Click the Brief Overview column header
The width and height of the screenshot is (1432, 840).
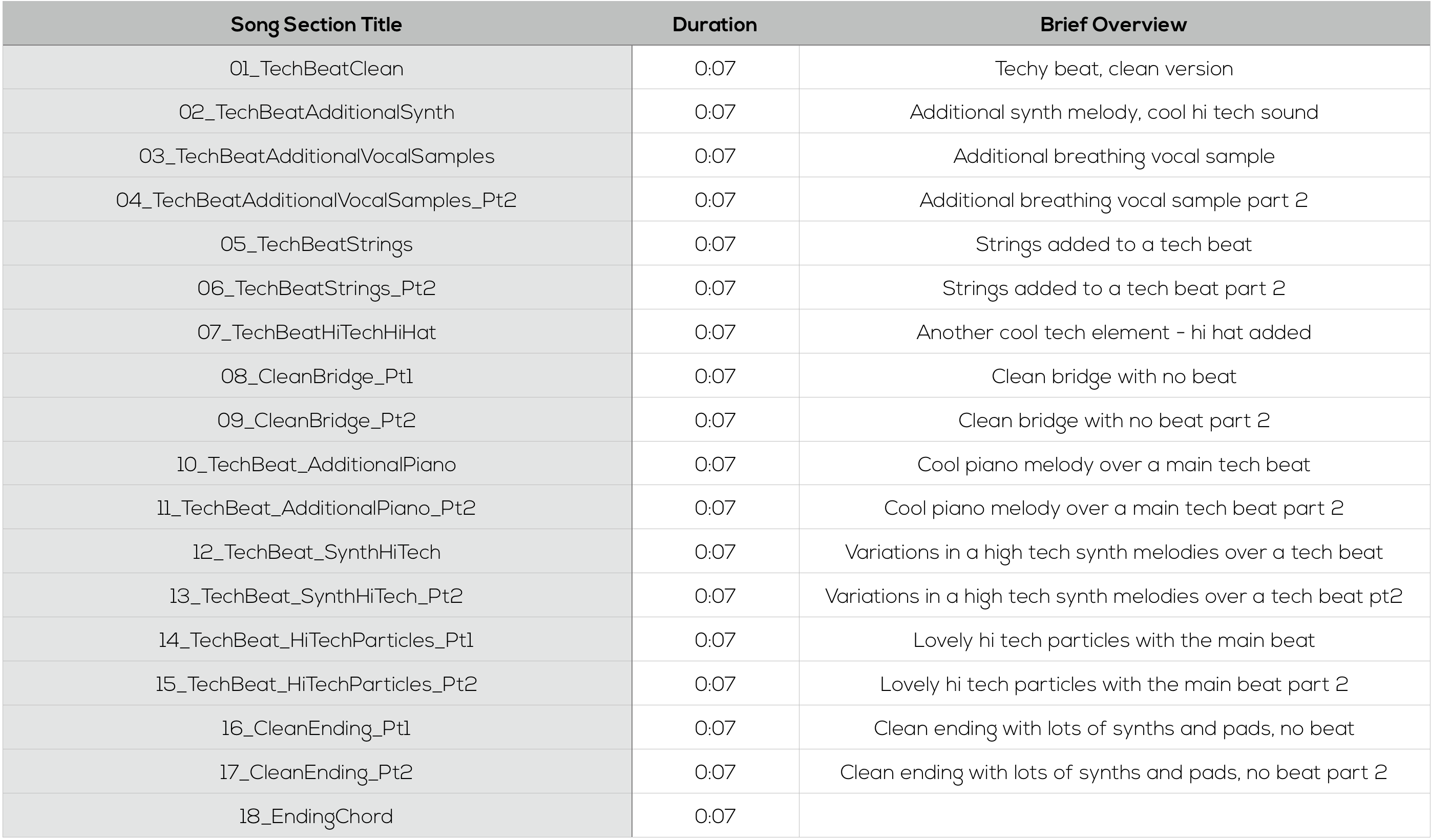(x=1114, y=24)
